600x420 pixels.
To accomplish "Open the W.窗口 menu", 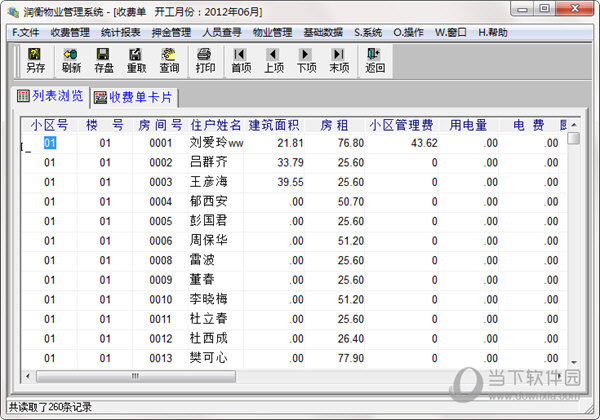I will (450, 33).
